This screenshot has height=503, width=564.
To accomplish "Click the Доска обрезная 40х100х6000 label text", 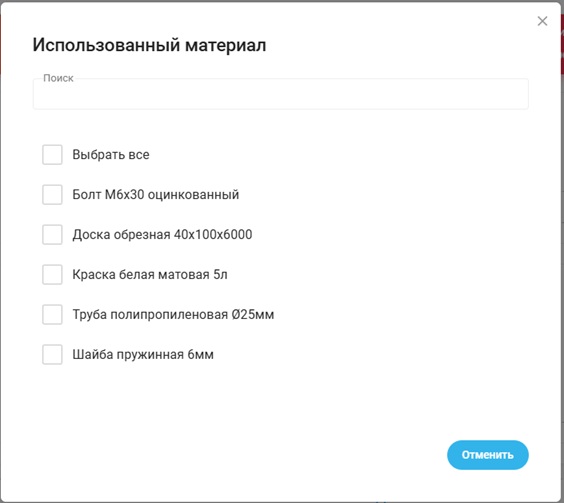I will [162, 235].
